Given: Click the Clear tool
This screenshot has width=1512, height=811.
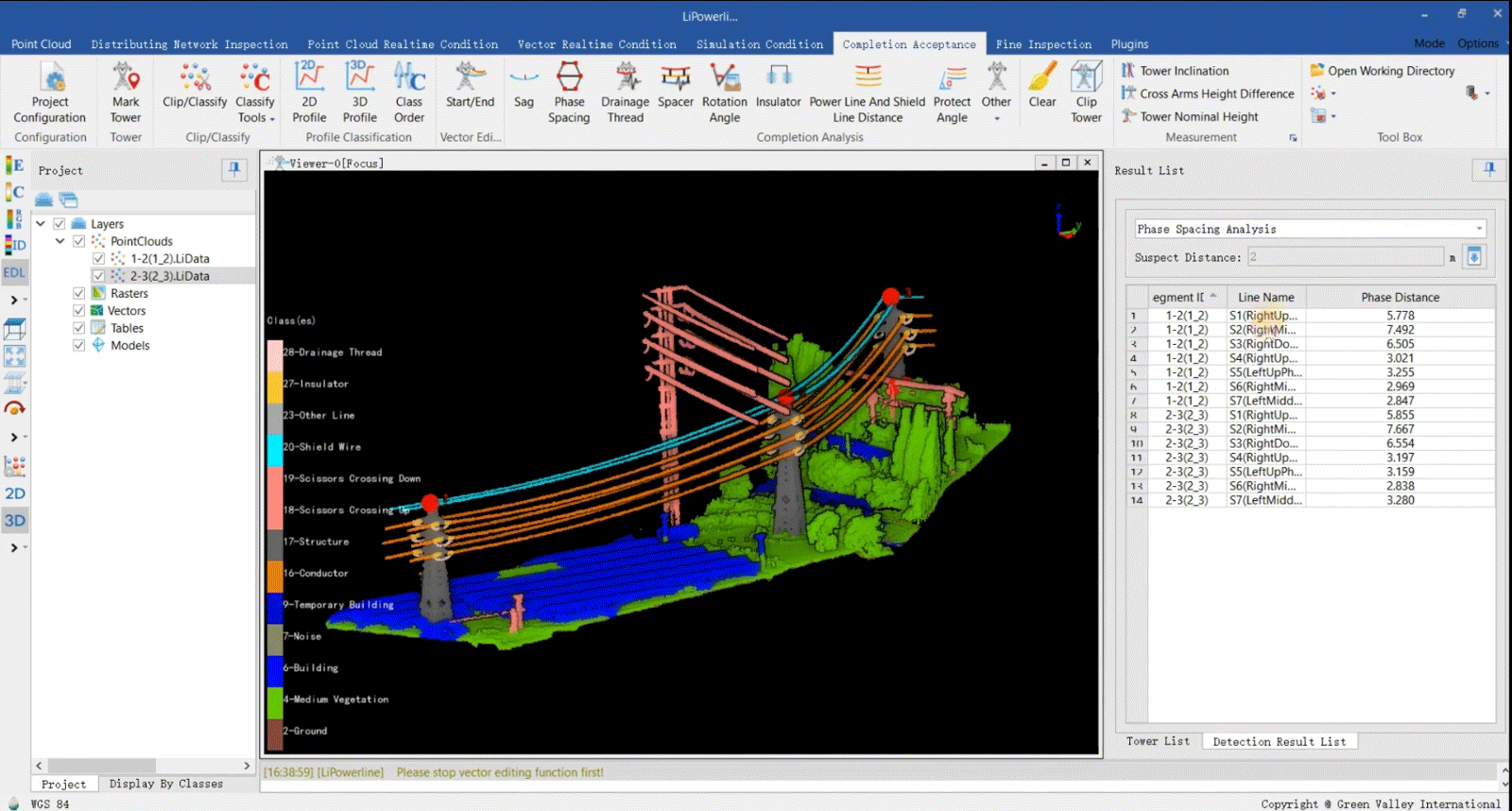Looking at the screenshot, I should [x=1042, y=87].
